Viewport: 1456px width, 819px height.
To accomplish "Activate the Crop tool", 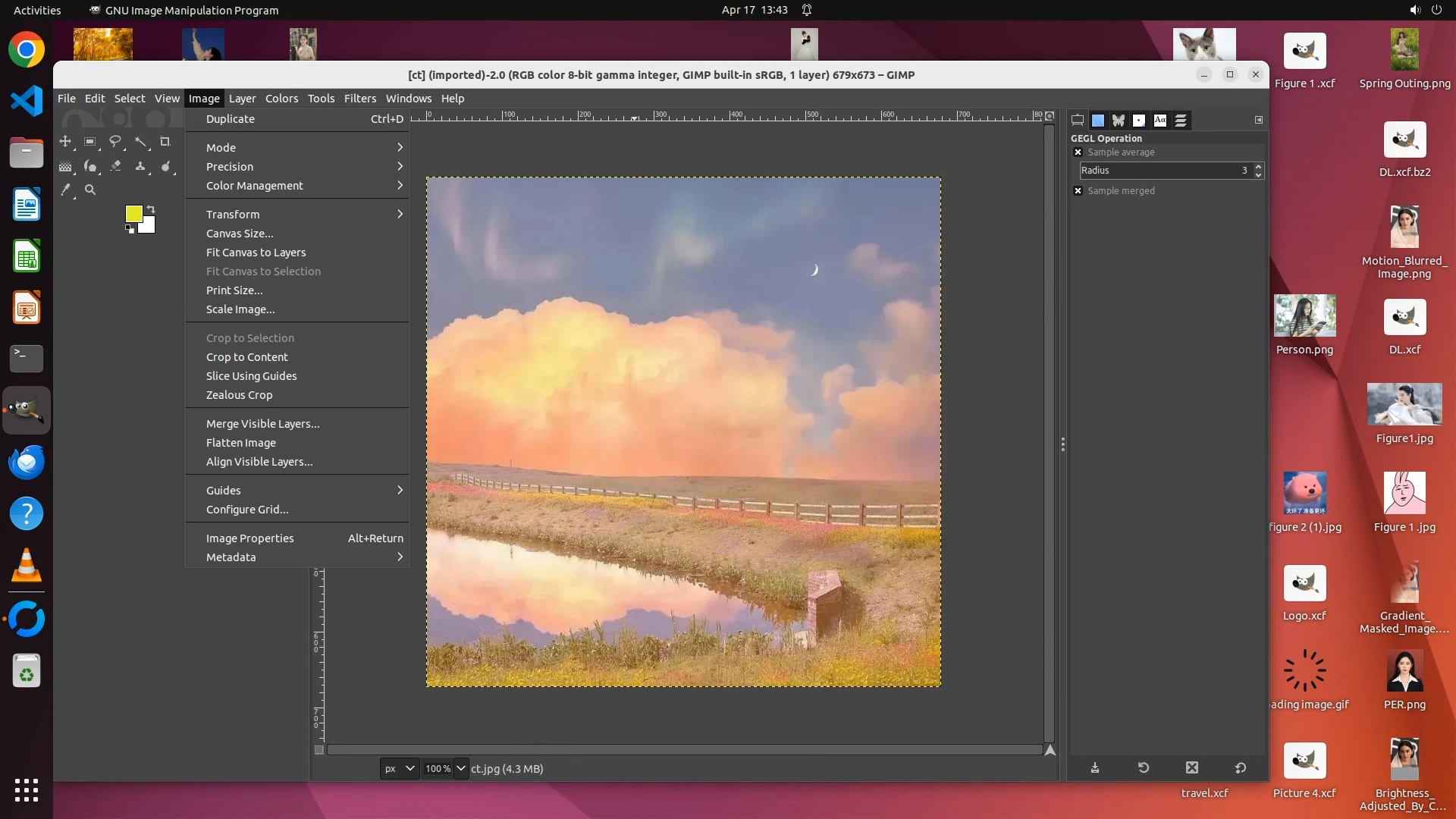I will tap(165, 142).
